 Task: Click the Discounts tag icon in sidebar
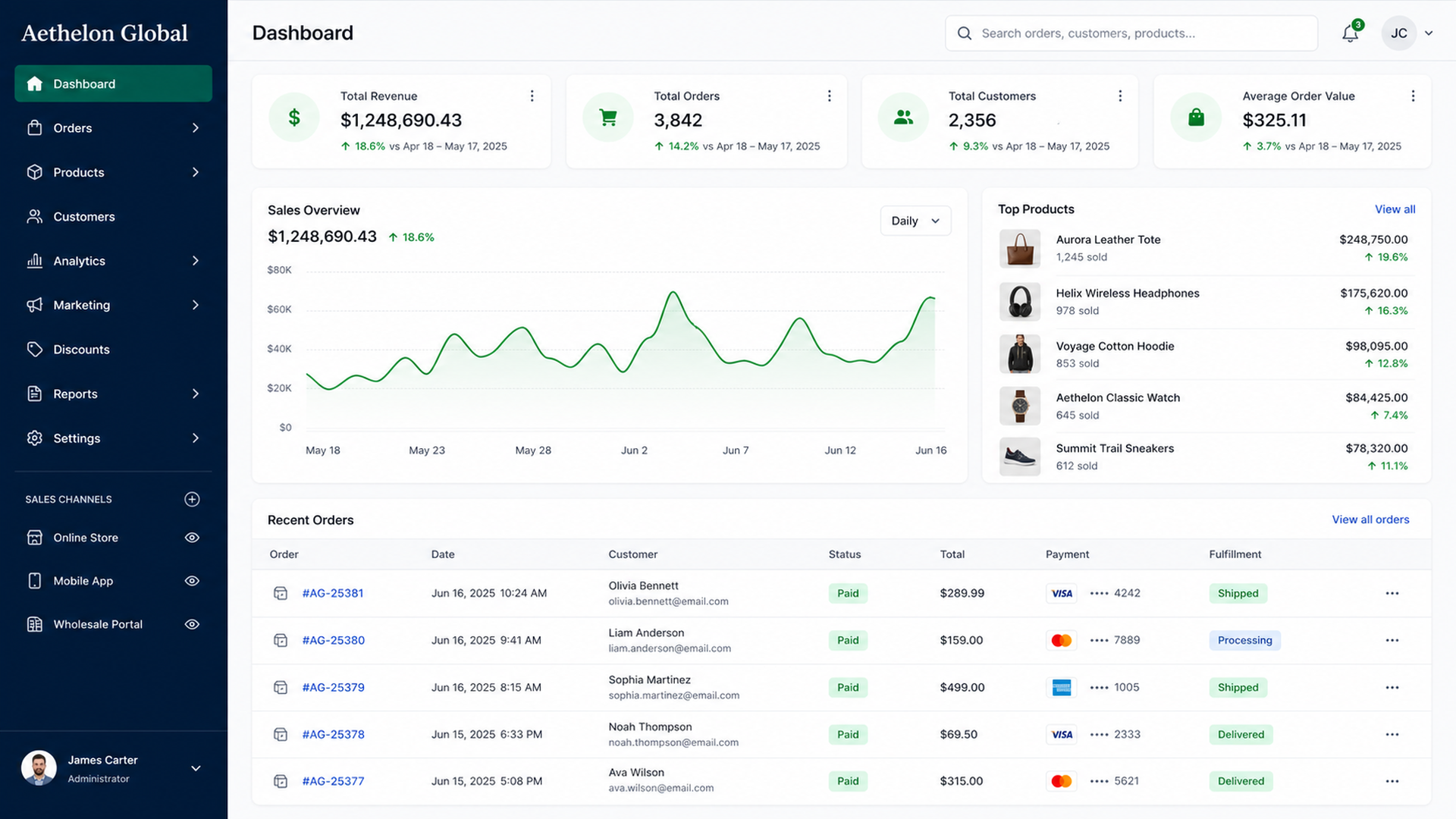(x=35, y=349)
